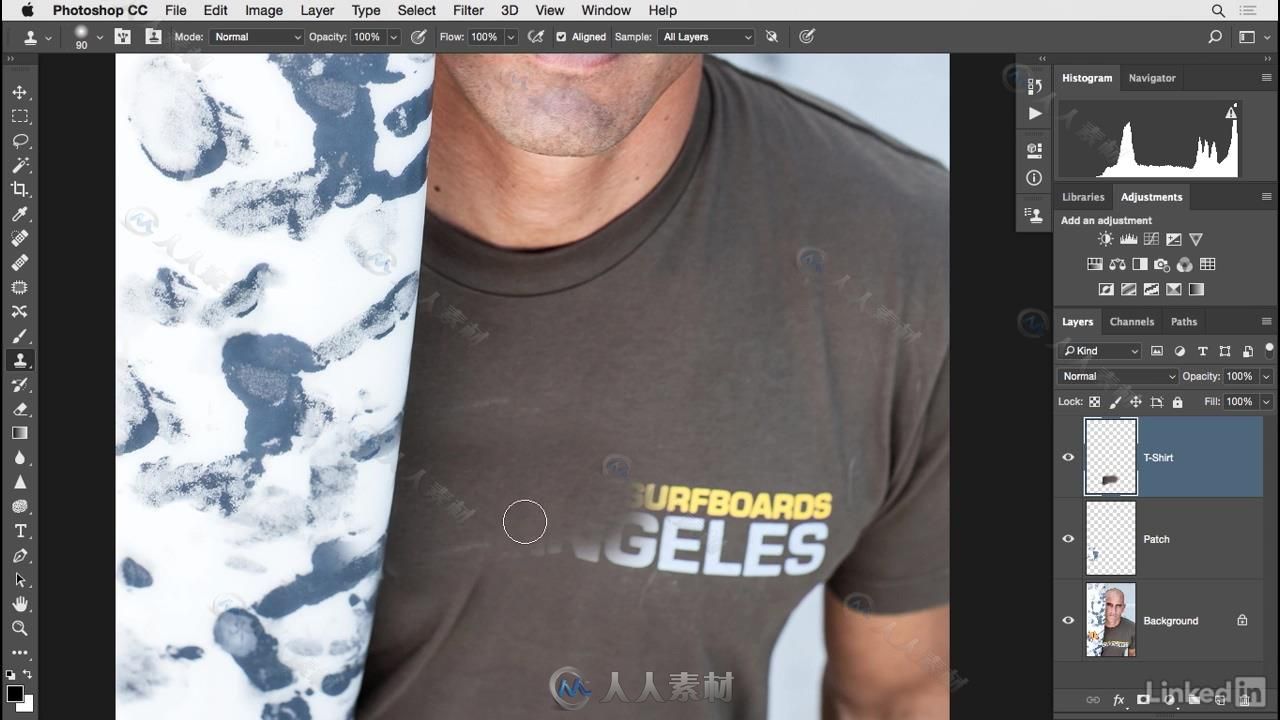Click the layer effects fx button

tap(1119, 700)
